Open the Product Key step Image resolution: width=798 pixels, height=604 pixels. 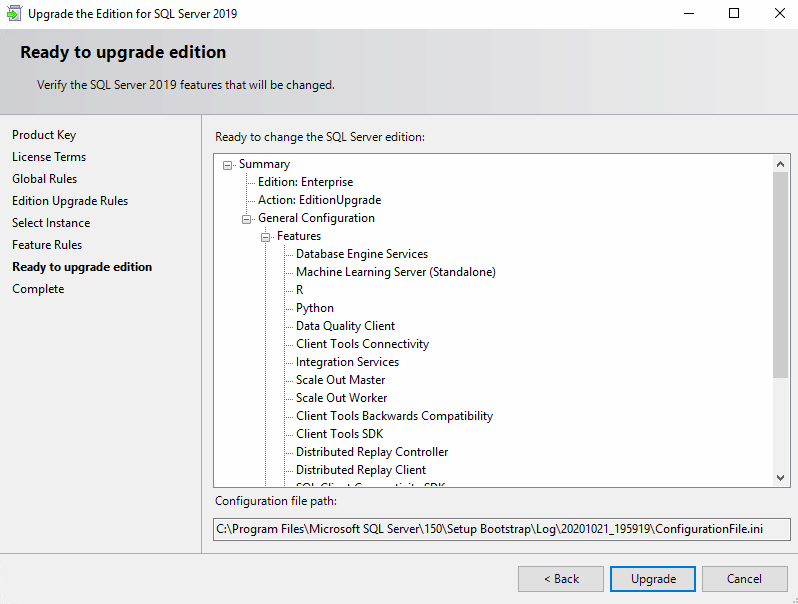click(x=44, y=135)
